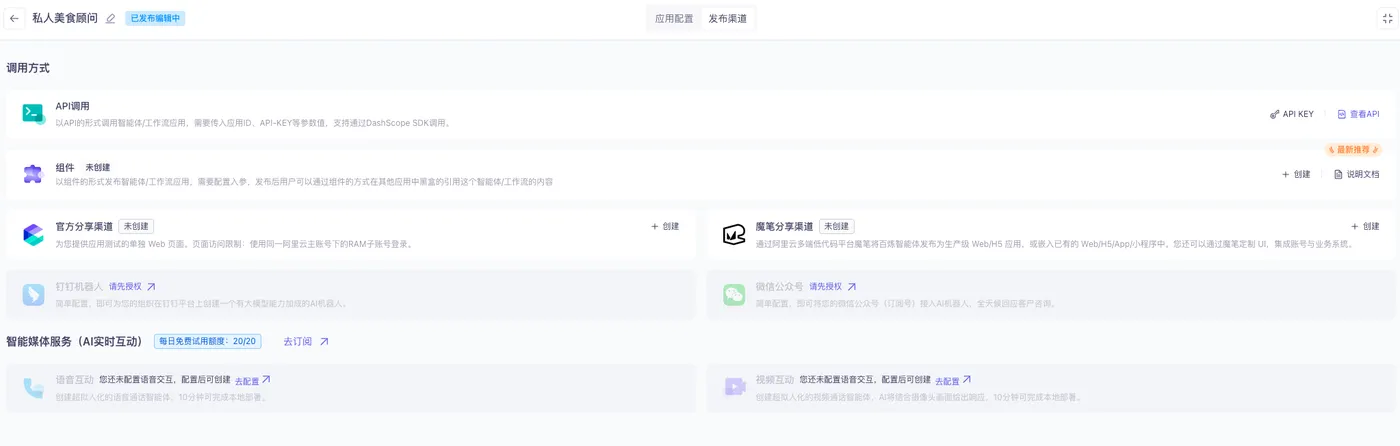The width and height of the screenshot is (1400, 446).
Task: Click 创建 for 官方分享渠道
Action: [665, 226]
